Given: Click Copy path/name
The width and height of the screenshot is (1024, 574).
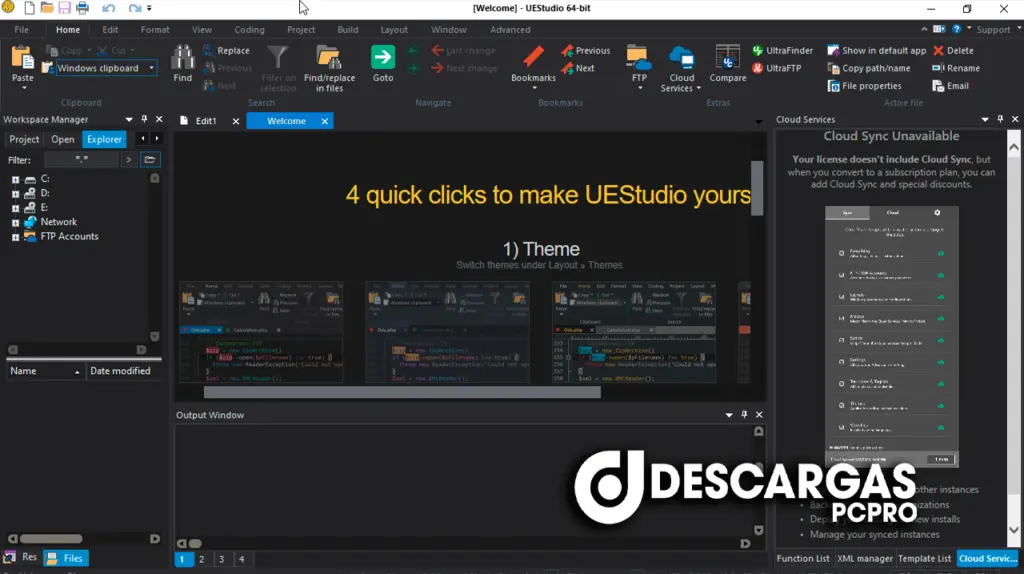Looking at the screenshot, I should (869, 68).
